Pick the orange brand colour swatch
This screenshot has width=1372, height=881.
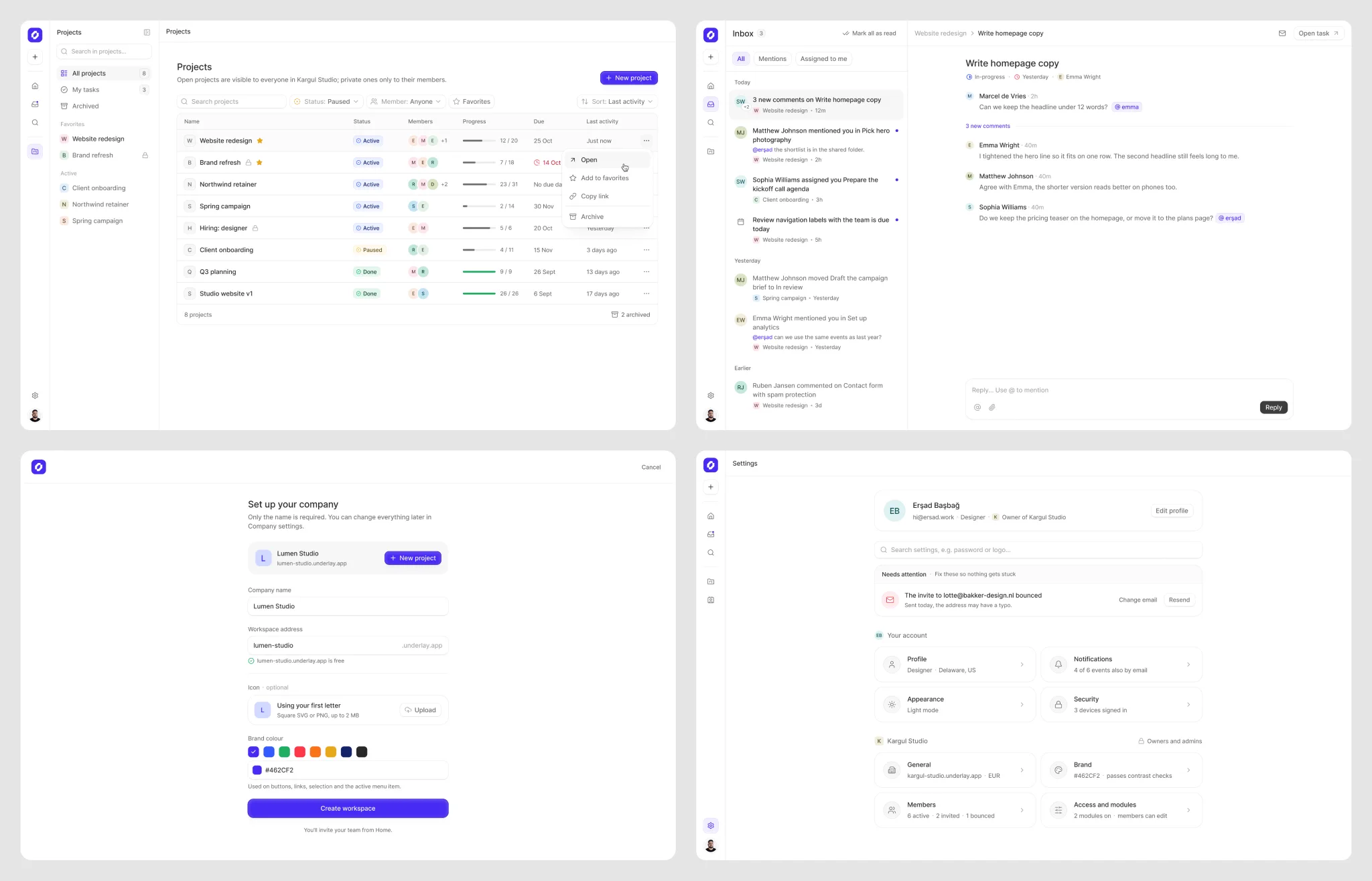(x=315, y=752)
